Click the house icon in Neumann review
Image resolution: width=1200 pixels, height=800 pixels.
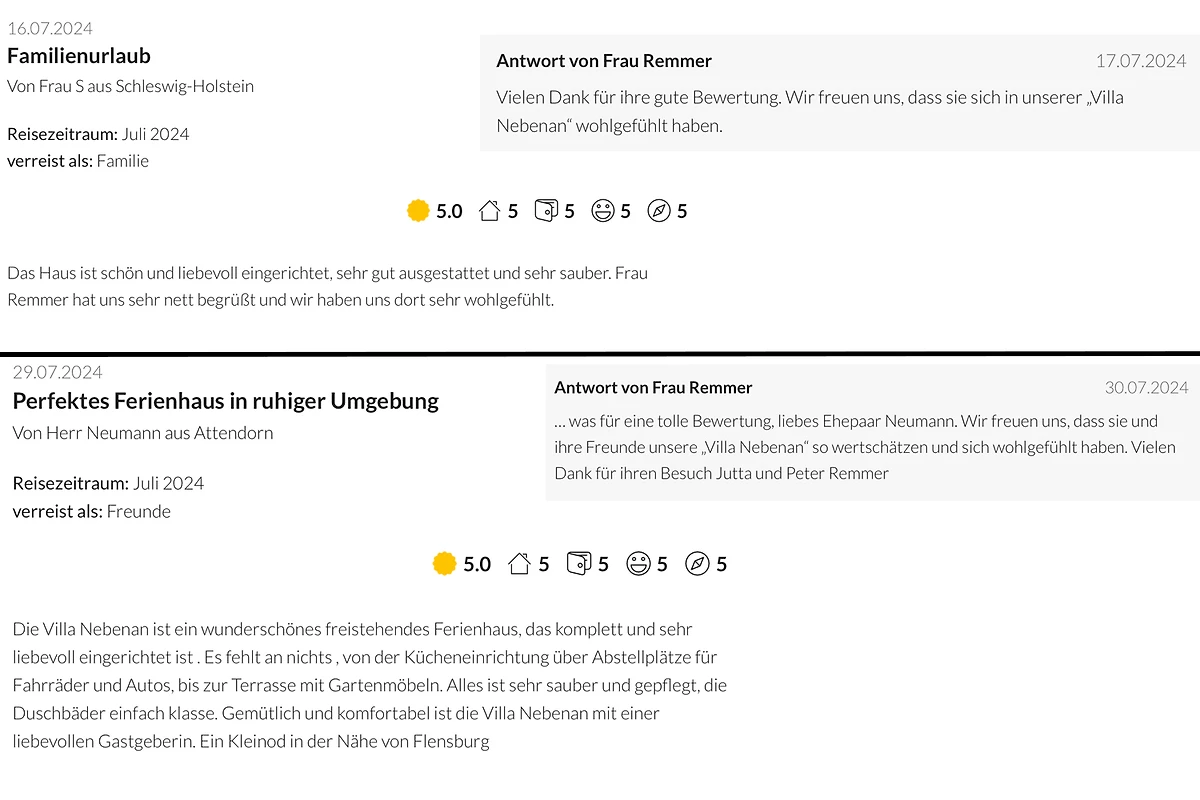pyautogui.click(x=519, y=564)
